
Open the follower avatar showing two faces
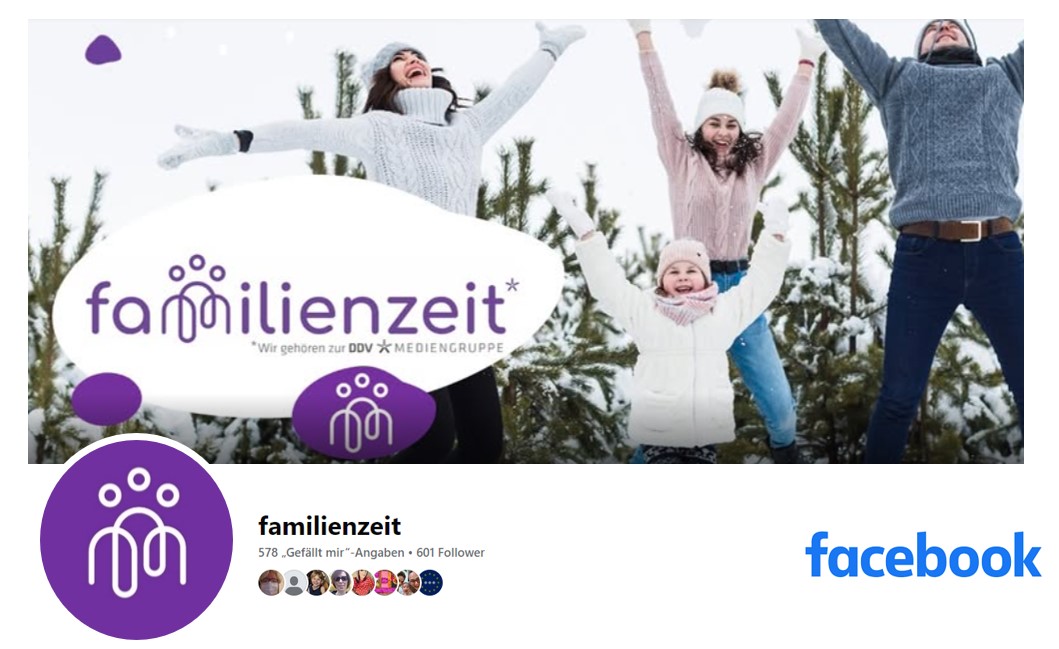point(408,583)
